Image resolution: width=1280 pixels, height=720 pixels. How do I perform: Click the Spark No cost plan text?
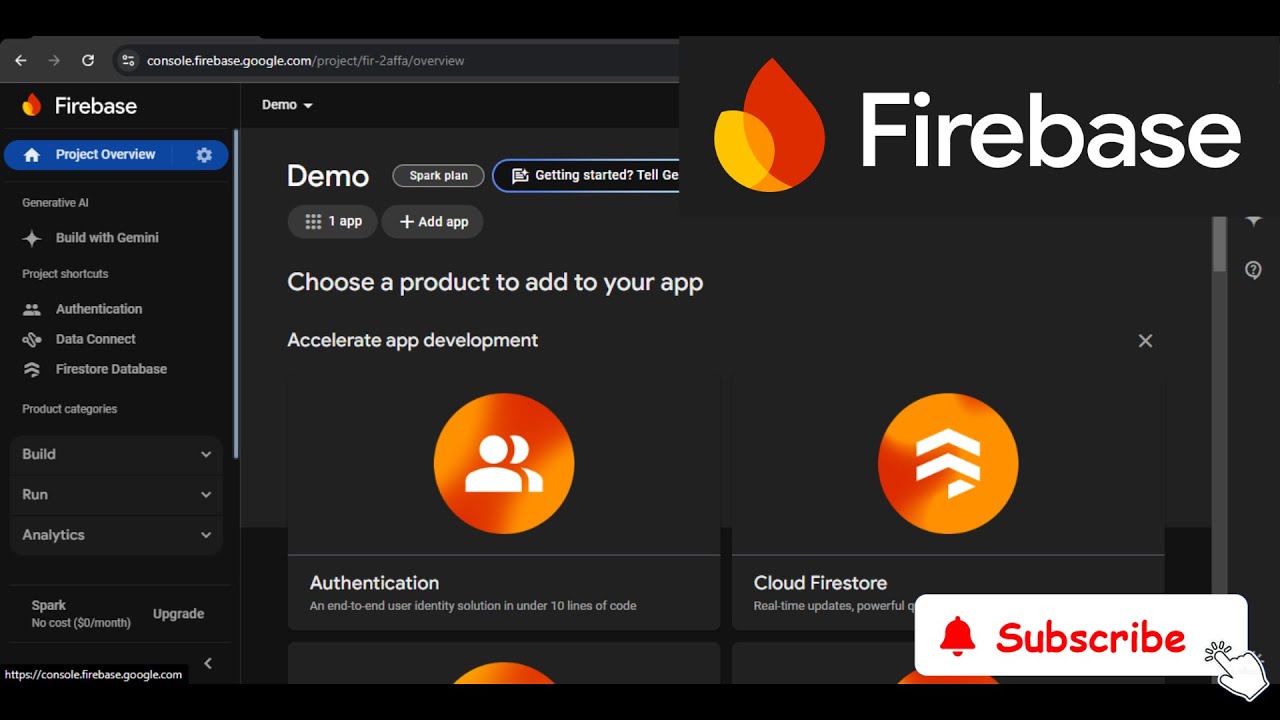tap(81, 614)
